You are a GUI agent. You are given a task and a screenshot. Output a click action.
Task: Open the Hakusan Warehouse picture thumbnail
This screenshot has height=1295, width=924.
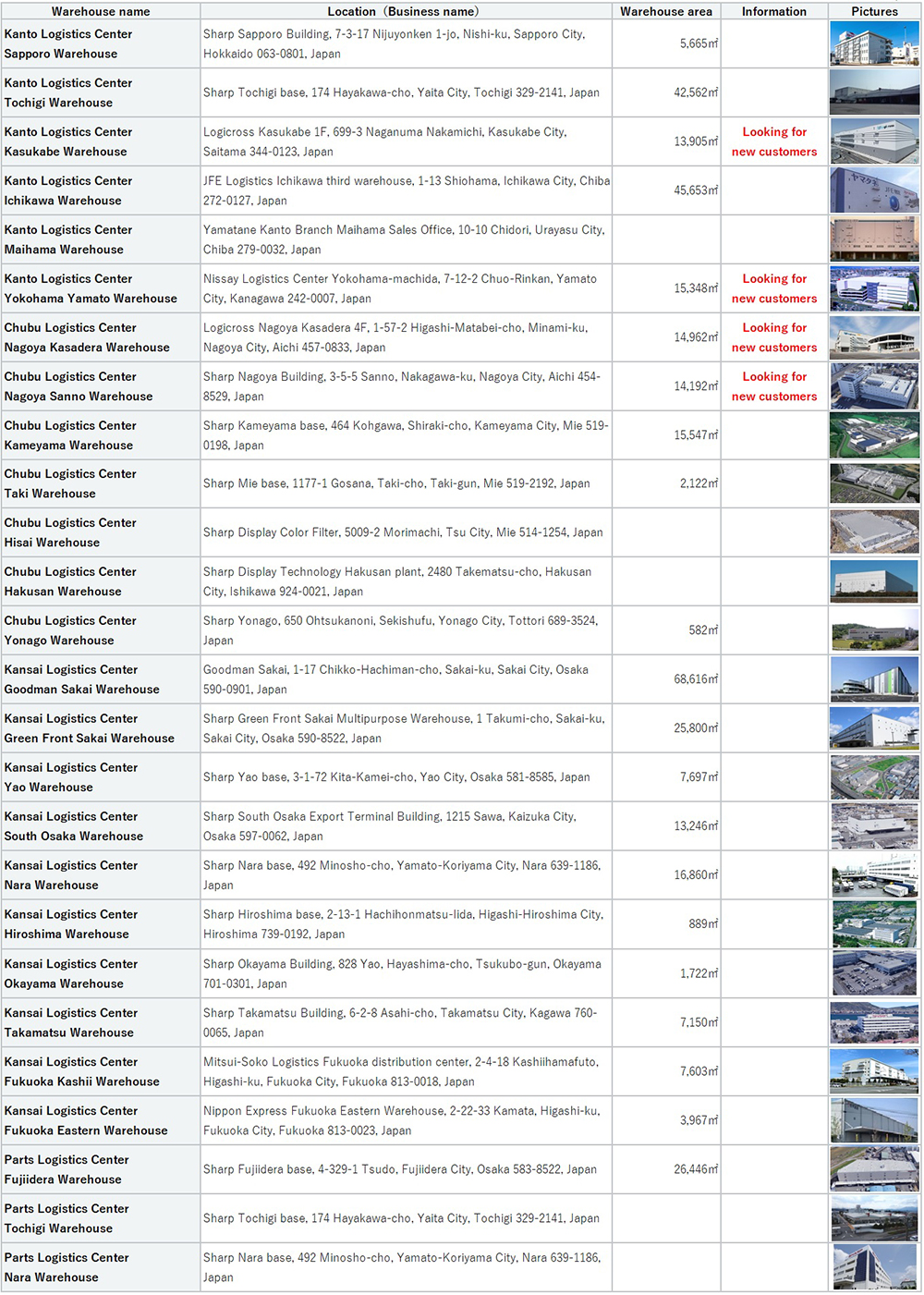874,581
